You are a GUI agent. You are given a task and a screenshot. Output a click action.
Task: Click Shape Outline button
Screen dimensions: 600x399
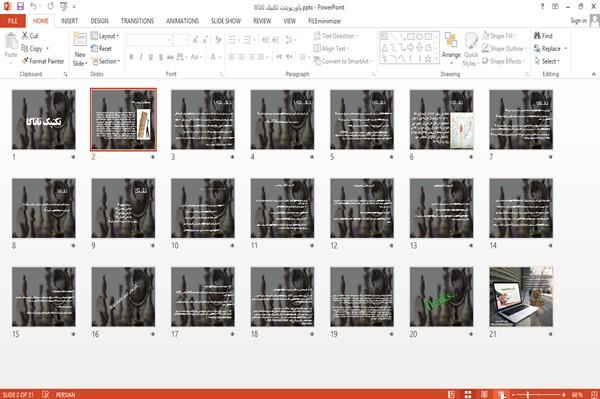pos(504,49)
